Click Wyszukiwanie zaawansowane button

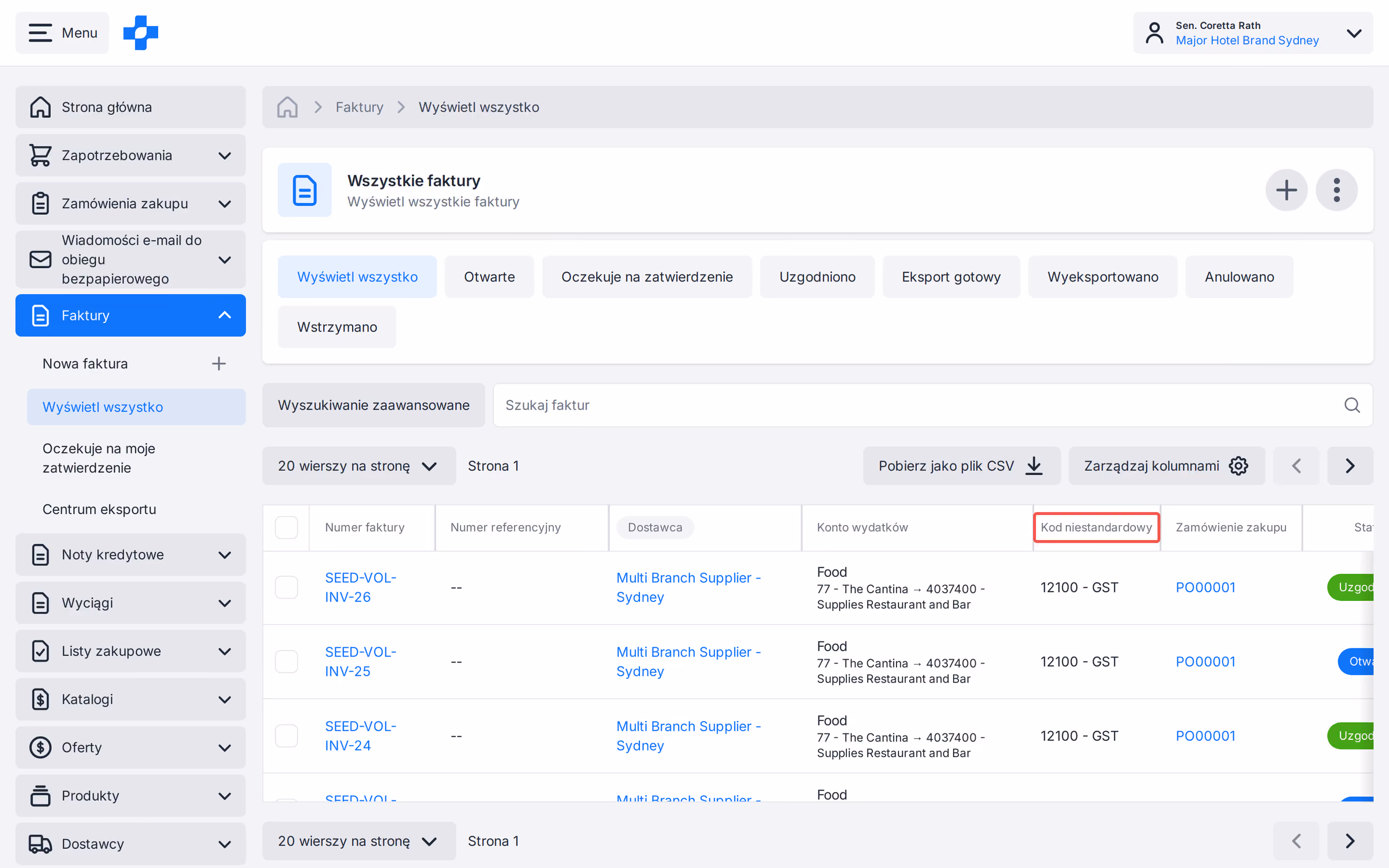(x=373, y=405)
